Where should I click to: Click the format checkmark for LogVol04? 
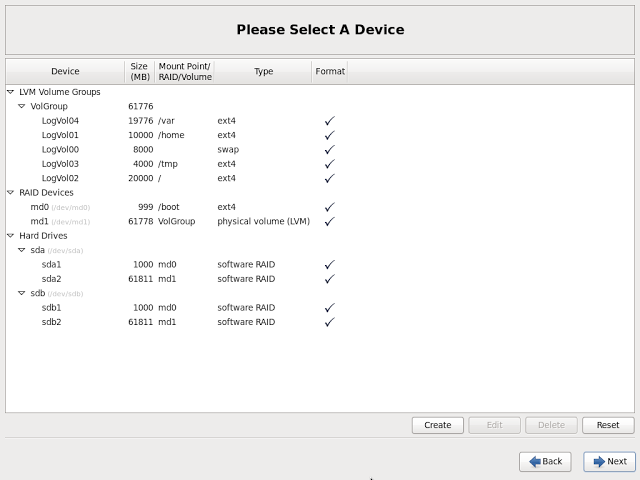tap(329, 120)
